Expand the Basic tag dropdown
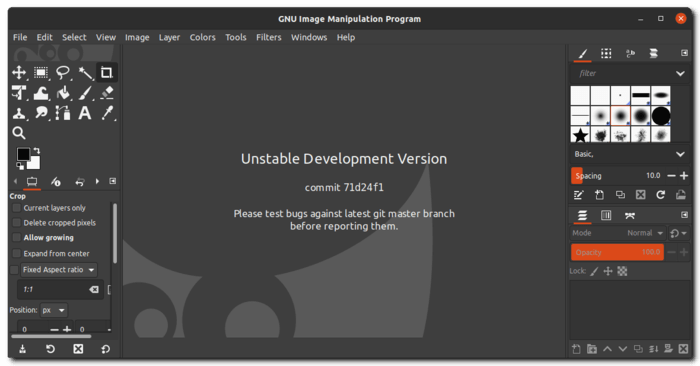 coord(680,154)
